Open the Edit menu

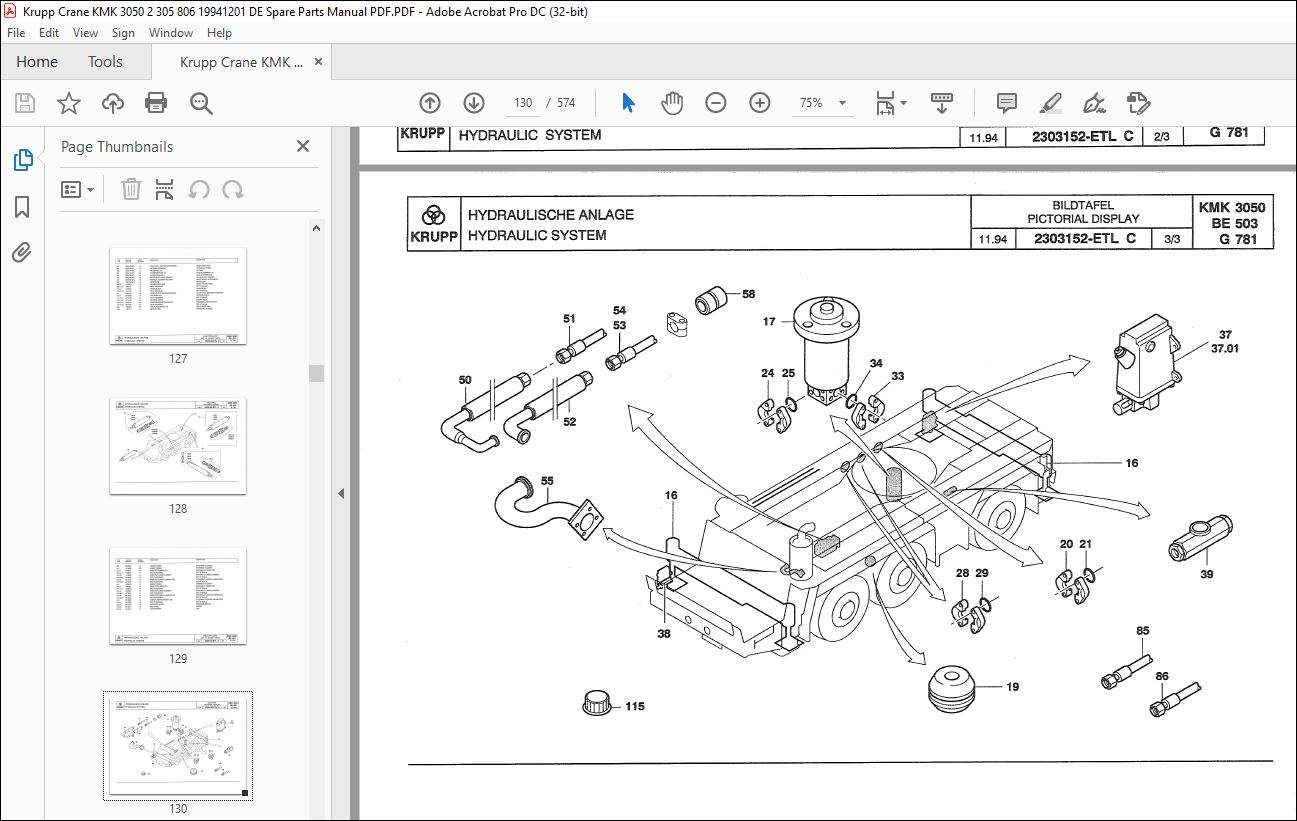click(x=49, y=33)
